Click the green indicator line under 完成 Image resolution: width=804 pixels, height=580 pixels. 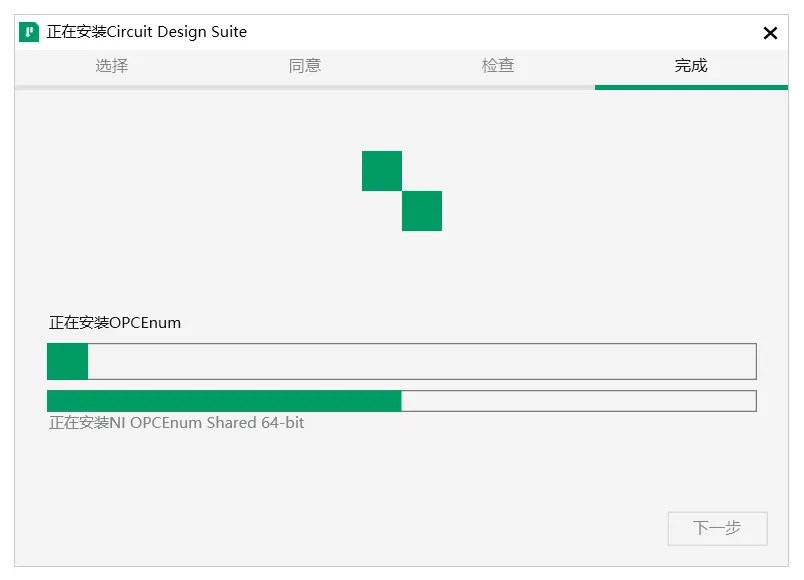pyautogui.click(x=691, y=87)
